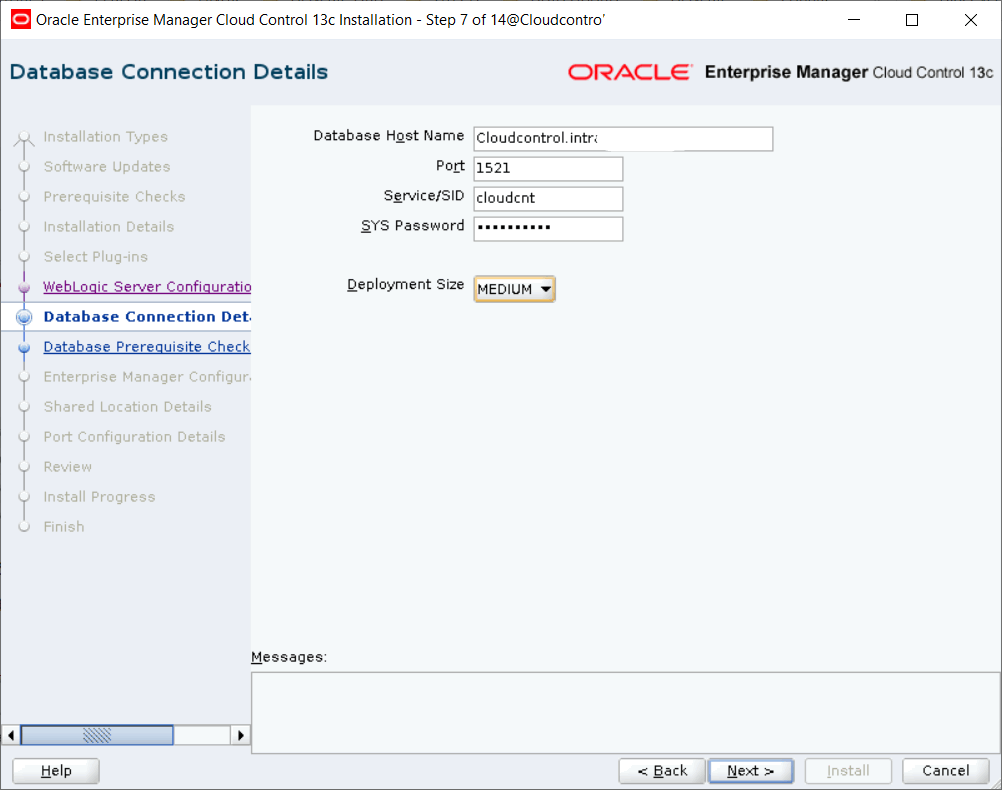
Task: Click the 'Database Connection Details' page heading
Action: 169,72
